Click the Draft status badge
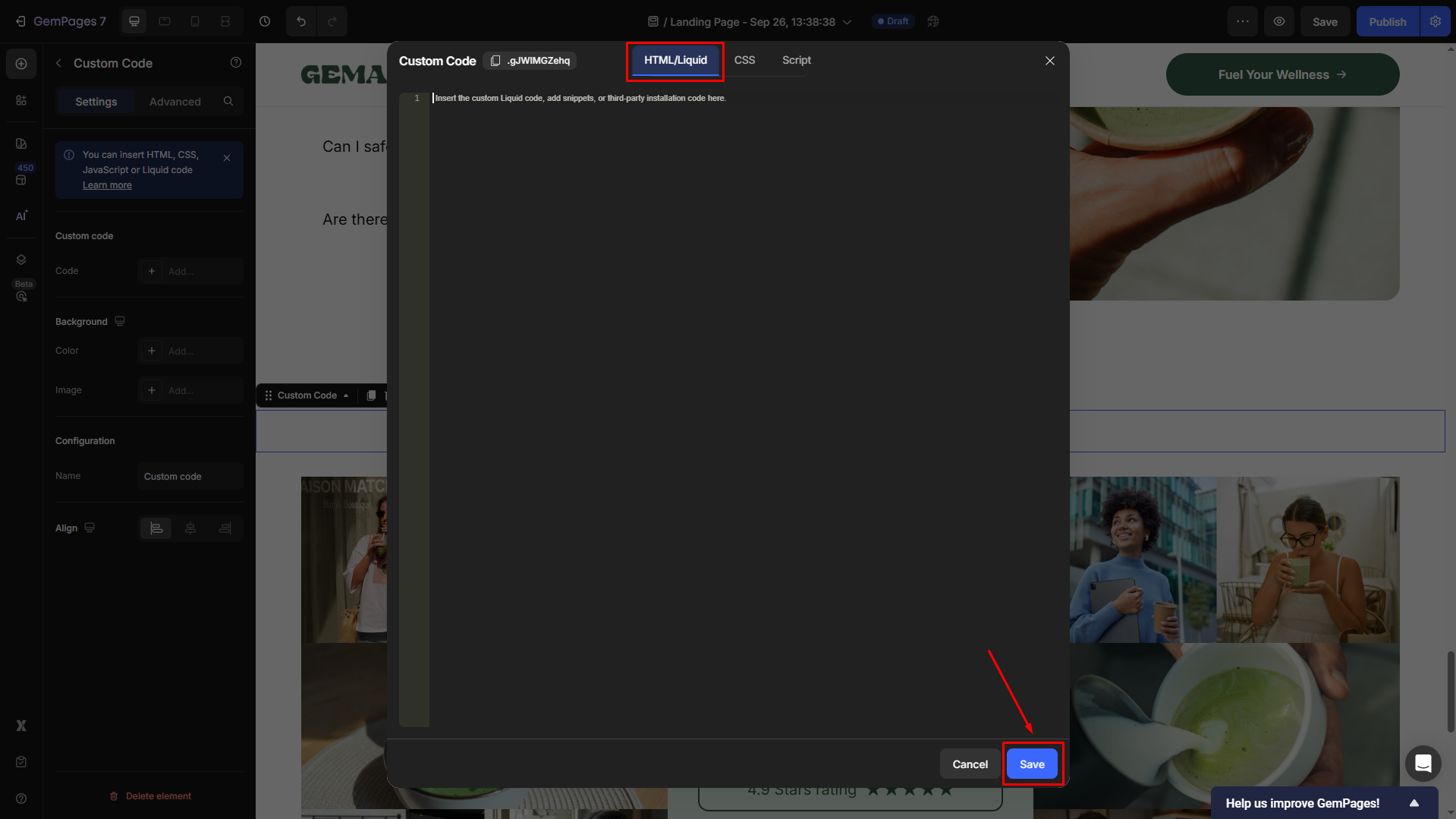Screen dimensions: 1456x819 point(893,21)
